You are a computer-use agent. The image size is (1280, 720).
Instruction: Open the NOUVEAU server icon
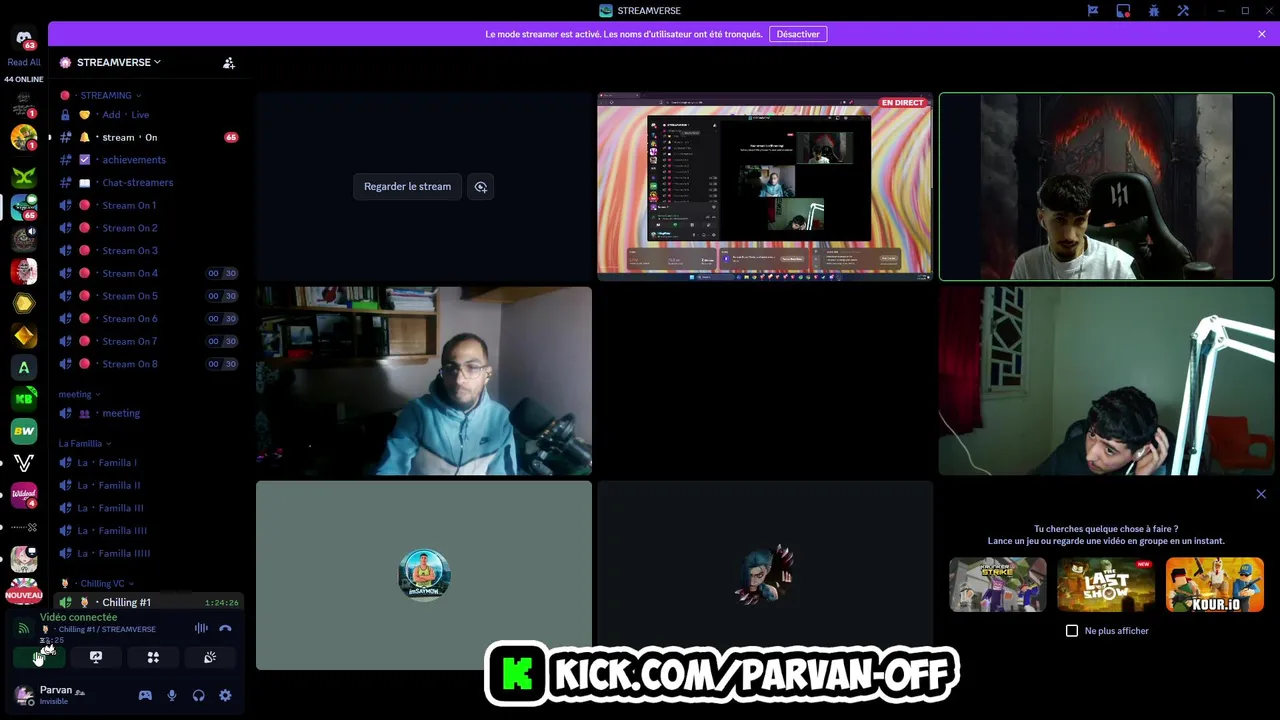24,593
